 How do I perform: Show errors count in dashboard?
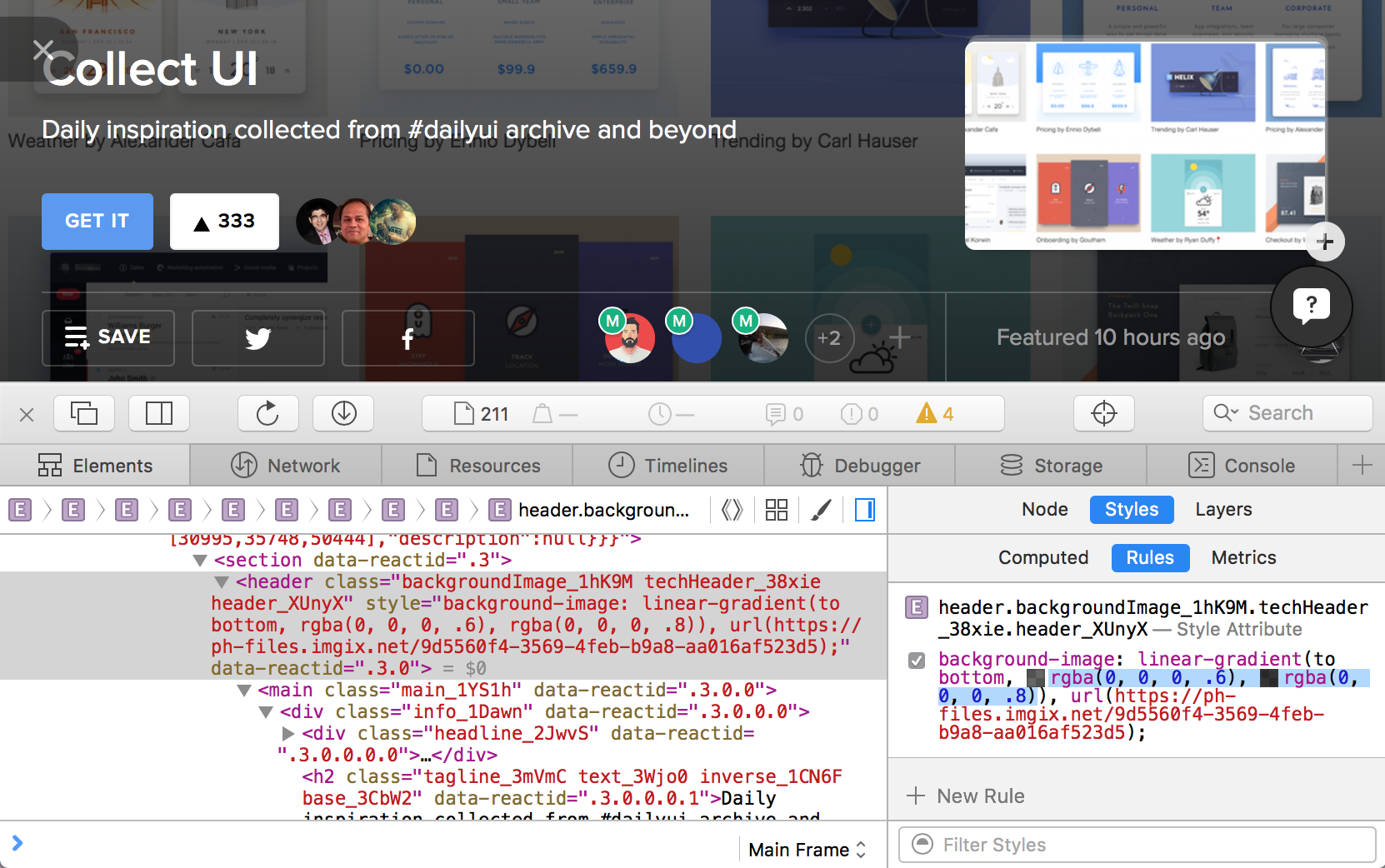coord(860,414)
